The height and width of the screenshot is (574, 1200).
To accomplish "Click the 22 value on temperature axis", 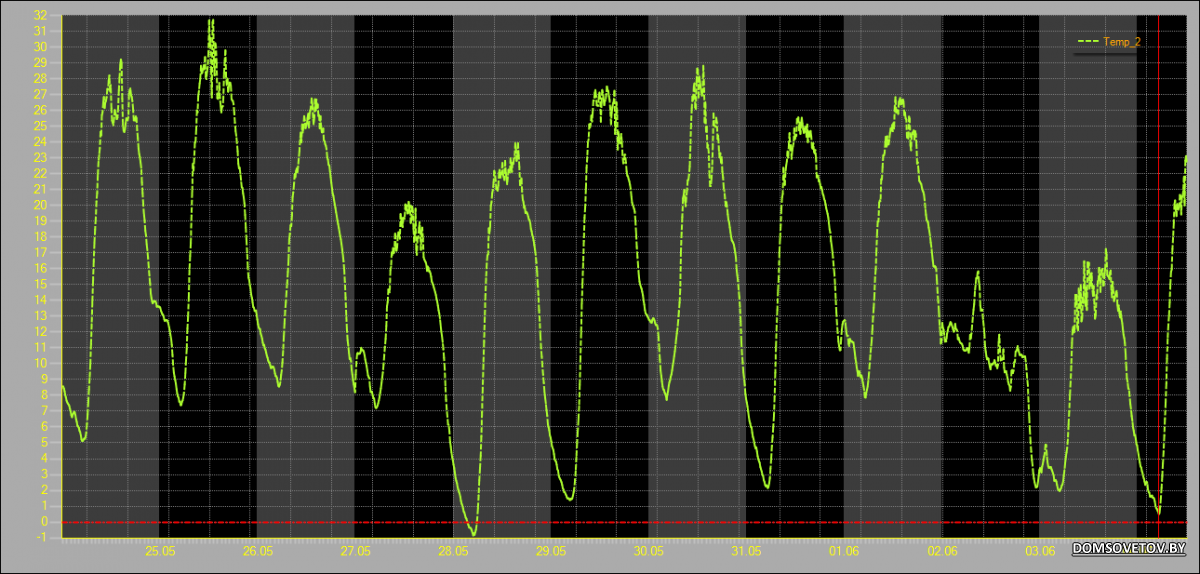I will point(40,174).
